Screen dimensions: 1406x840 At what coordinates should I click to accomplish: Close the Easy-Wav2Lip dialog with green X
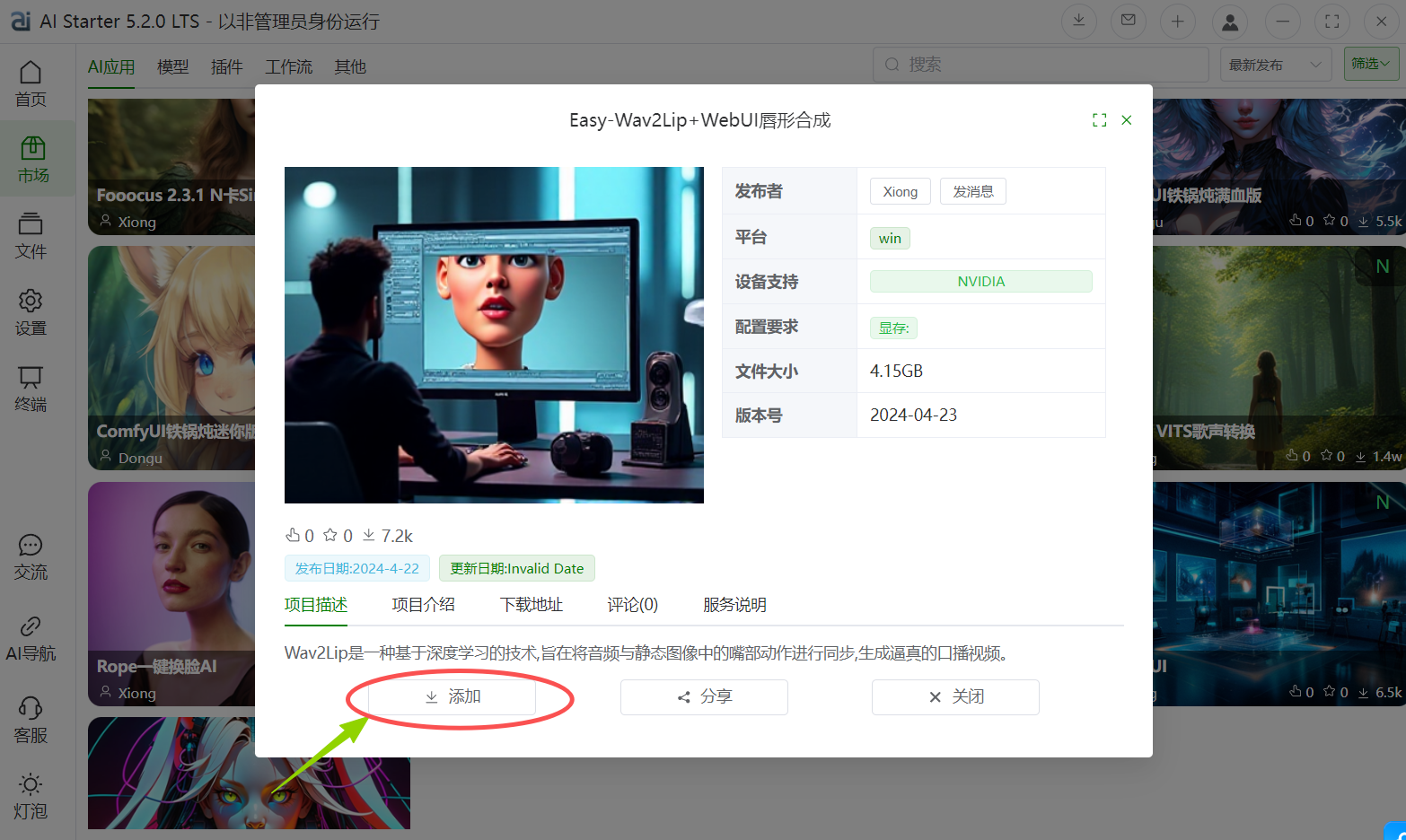coord(1127,120)
